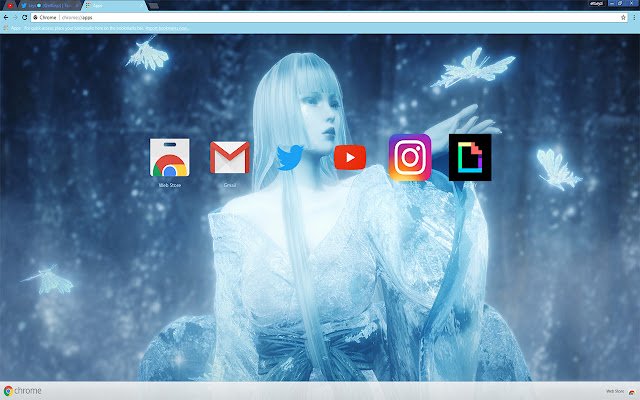Launch the YouTube app icon
The width and height of the screenshot is (640, 400).
350,157
